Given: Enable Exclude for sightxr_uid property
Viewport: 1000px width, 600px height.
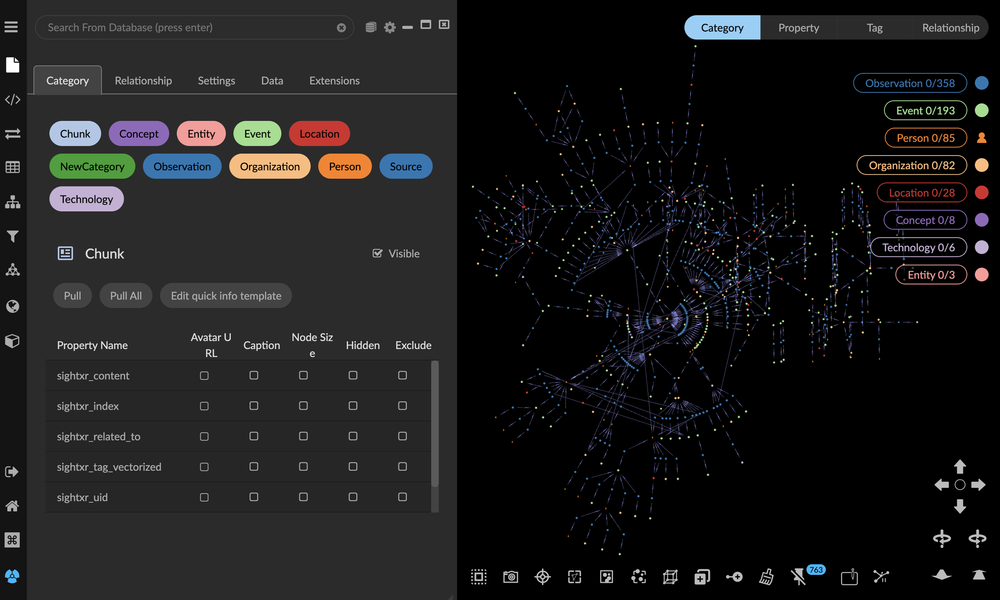Looking at the screenshot, I should (x=402, y=497).
